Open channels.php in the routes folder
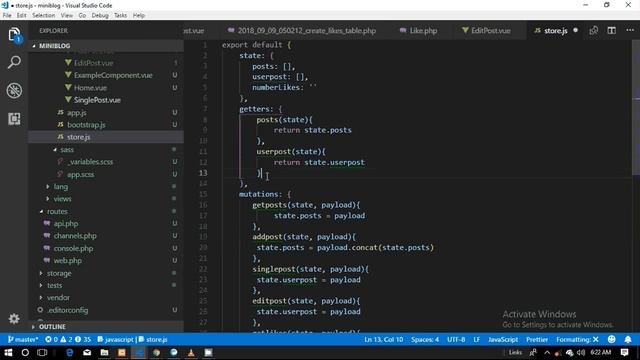The width and height of the screenshot is (640, 360). point(75,236)
